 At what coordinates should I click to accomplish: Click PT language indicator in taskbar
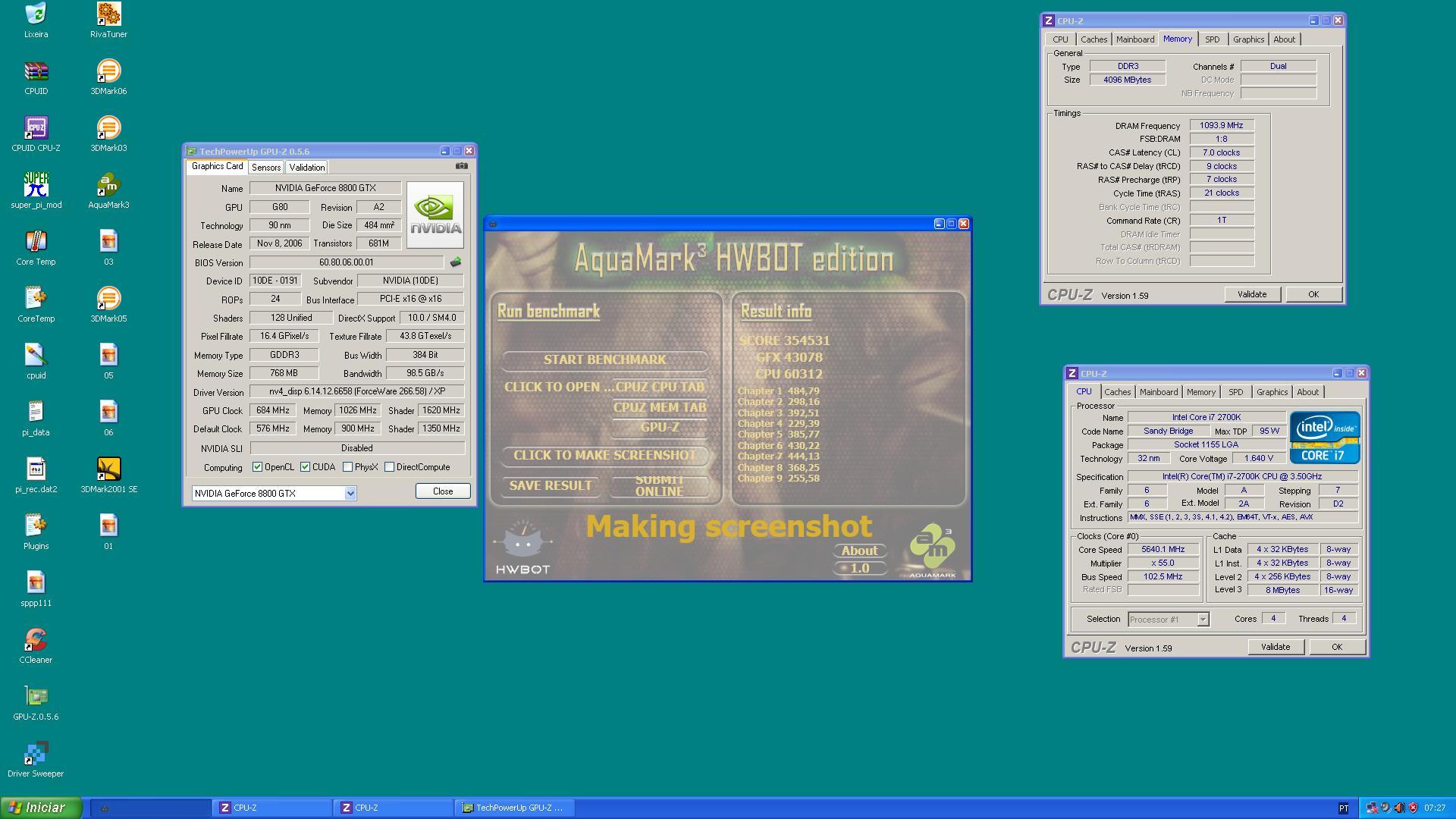(x=1343, y=808)
